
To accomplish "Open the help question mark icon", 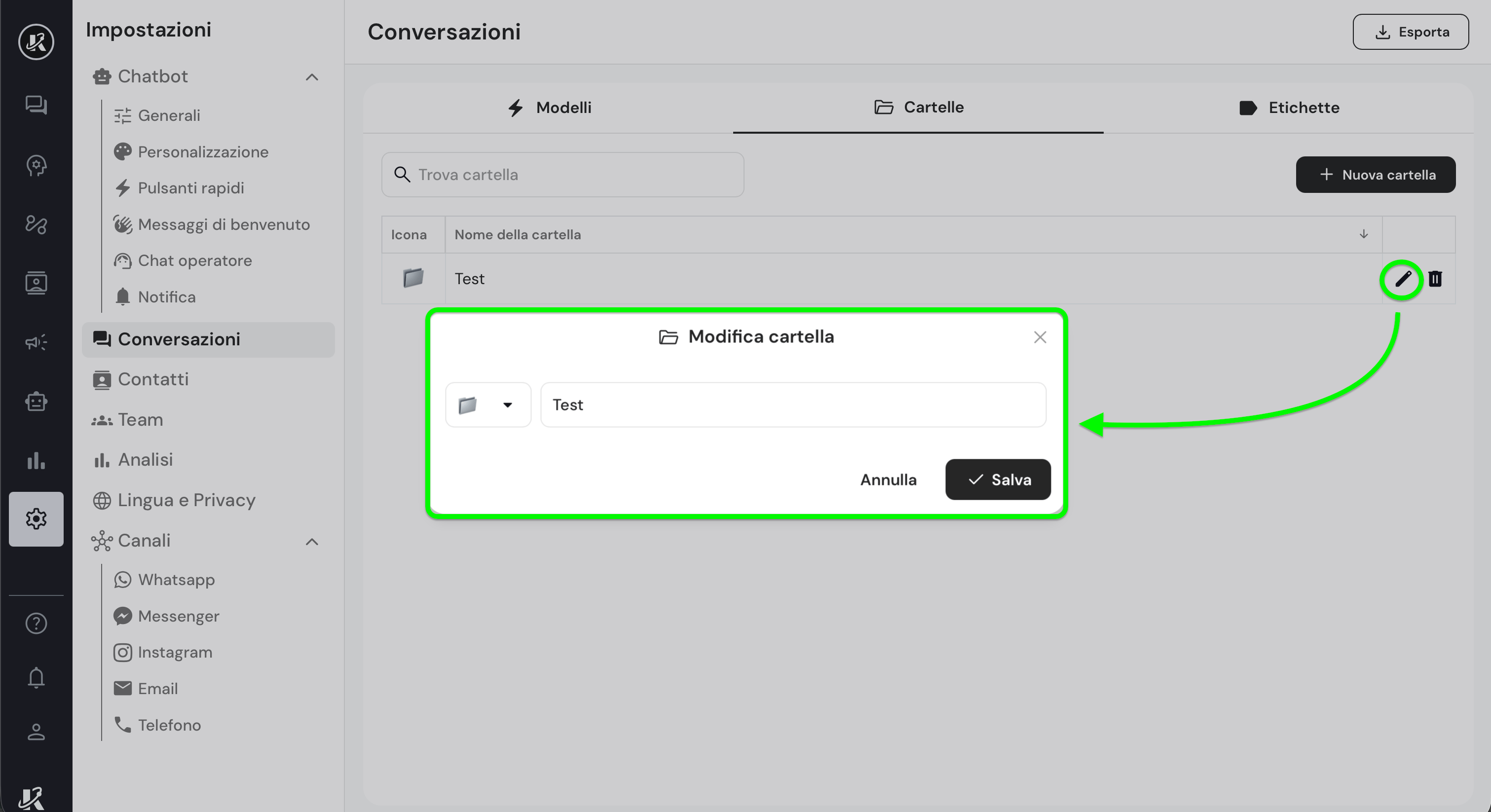I will pos(36,624).
